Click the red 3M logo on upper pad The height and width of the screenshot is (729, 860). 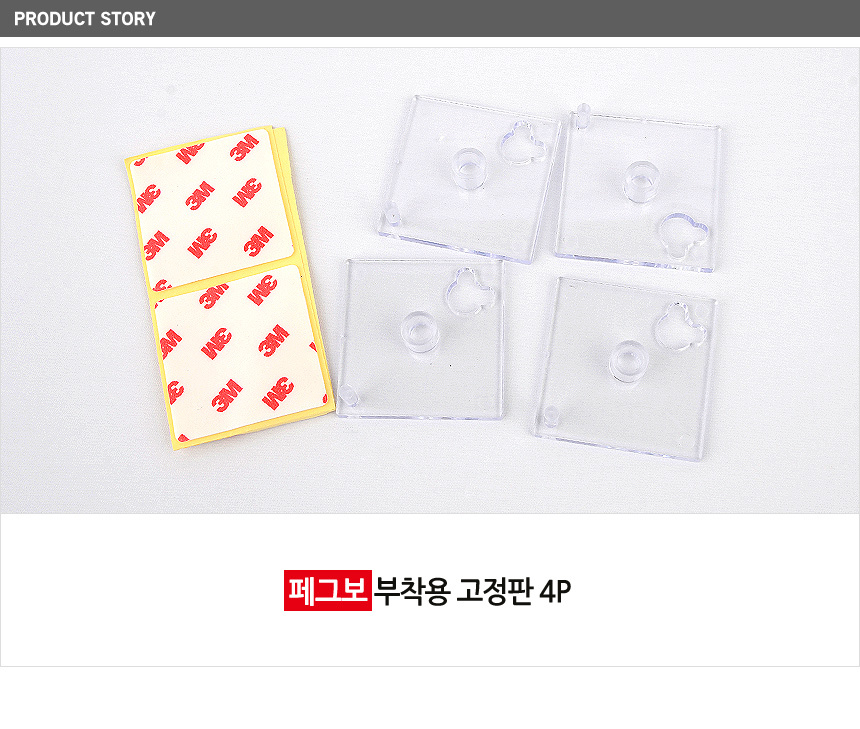(201, 196)
